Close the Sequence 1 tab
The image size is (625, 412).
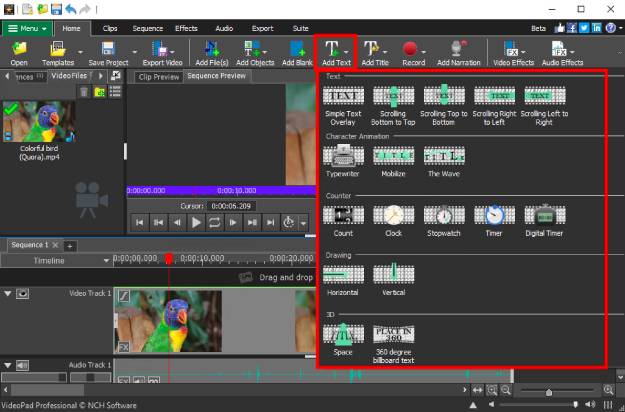[55, 245]
